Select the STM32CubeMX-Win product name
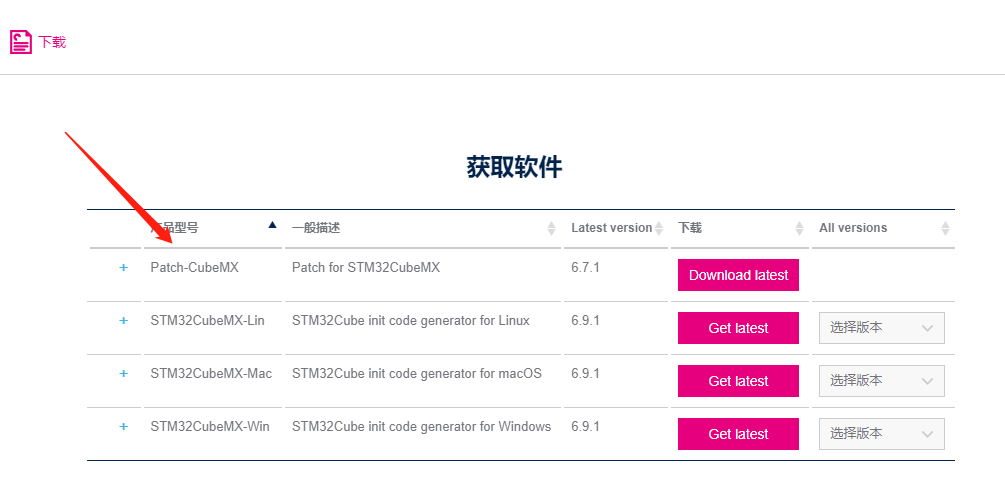 pos(210,426)
